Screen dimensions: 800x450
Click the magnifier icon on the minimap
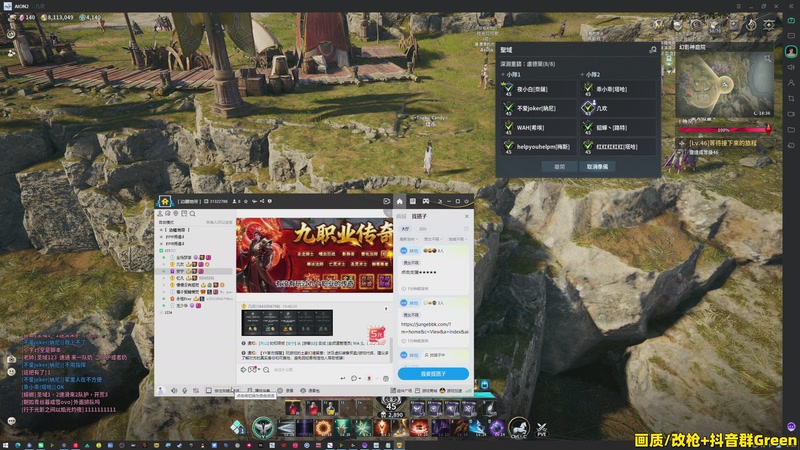[767, 59]
